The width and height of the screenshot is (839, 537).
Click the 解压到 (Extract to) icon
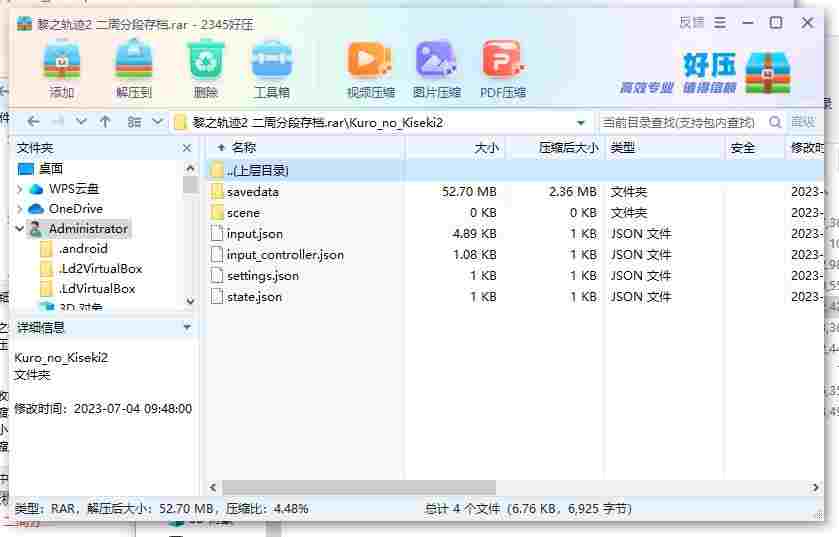click(x=134, y=70)
